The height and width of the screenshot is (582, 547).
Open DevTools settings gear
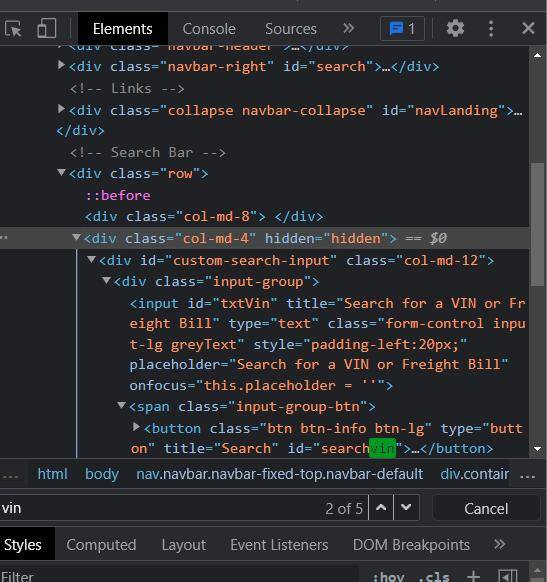click(x=455, y=28)
